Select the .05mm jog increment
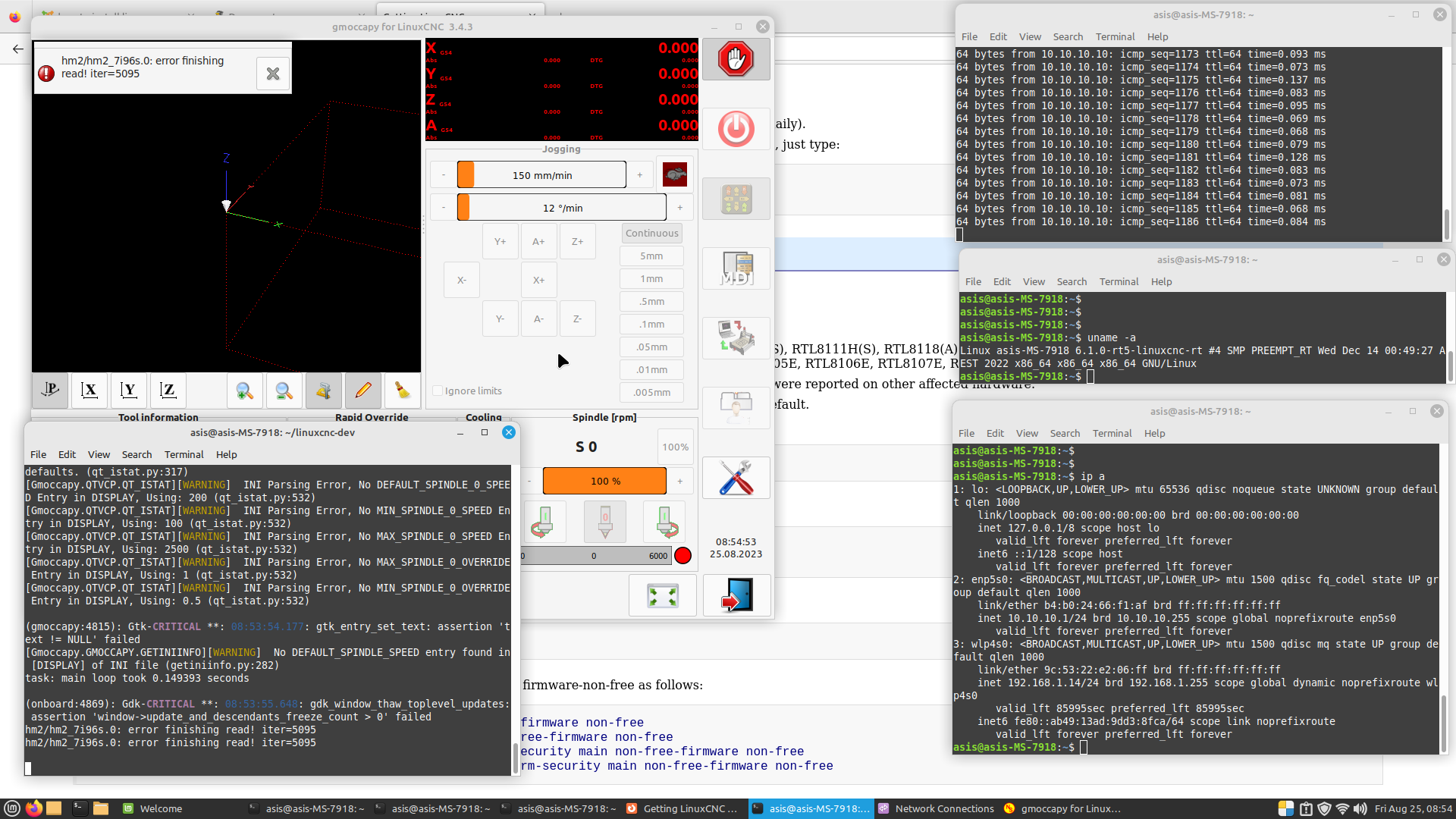This screenshot has width=1456, height=819. pyautogui.click(x=651, y=347)
